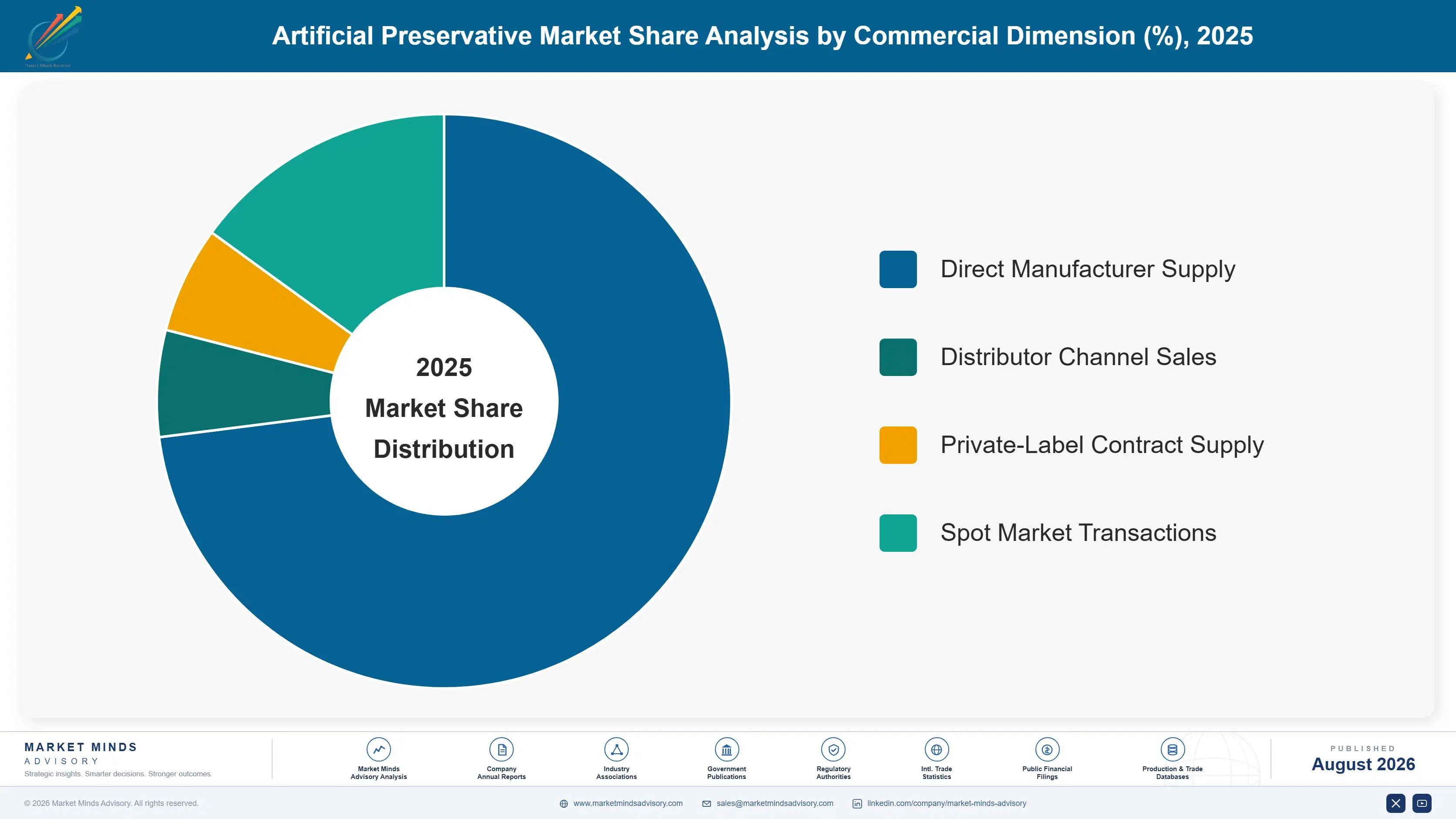1456x819 pixels.
Task: Click the Industry Associations label
Action: click(616, 773)
